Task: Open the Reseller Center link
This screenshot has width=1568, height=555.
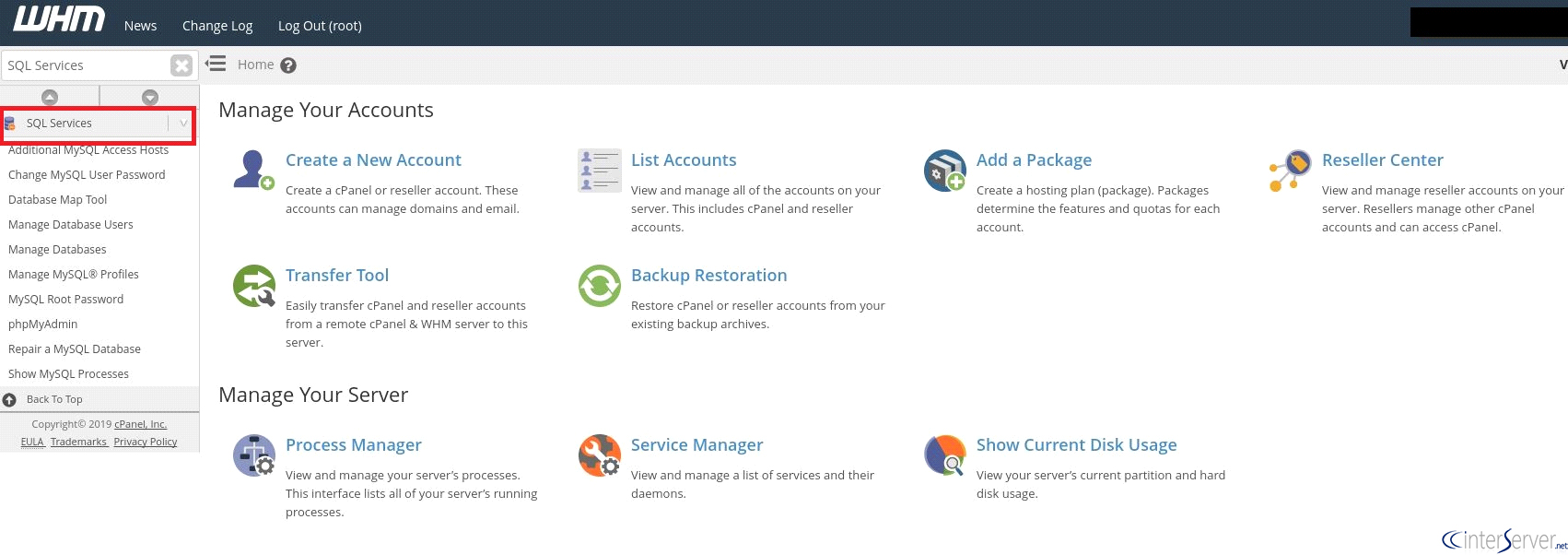Action: point(1382,160)
